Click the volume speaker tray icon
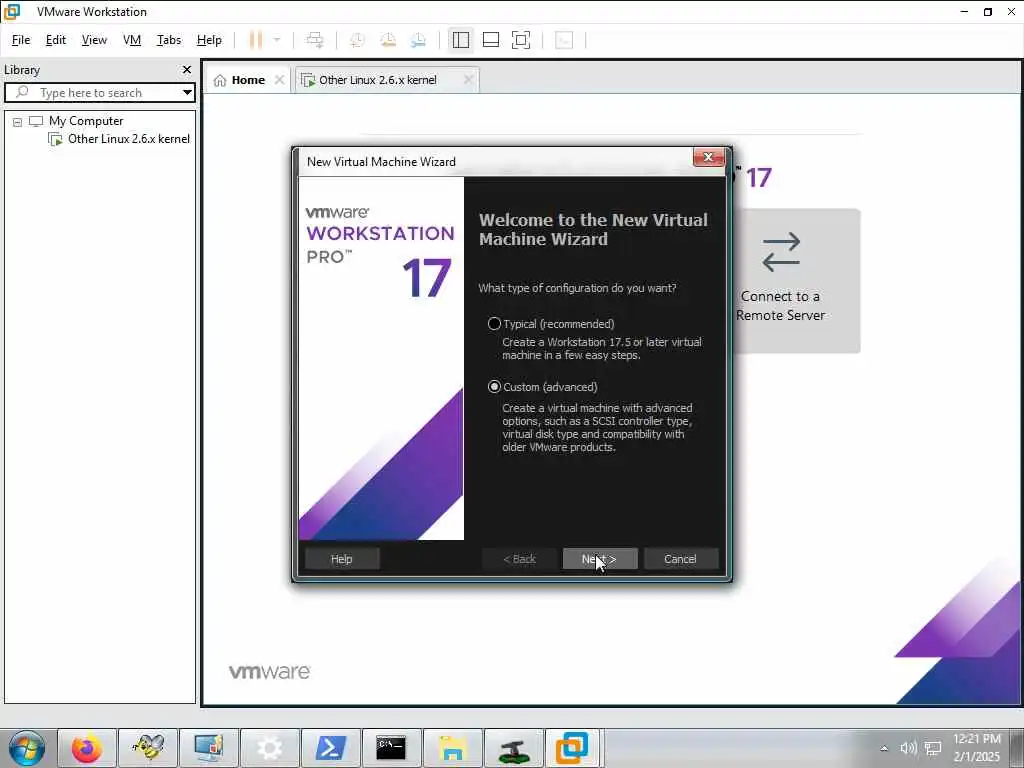 tap(908, 748)
